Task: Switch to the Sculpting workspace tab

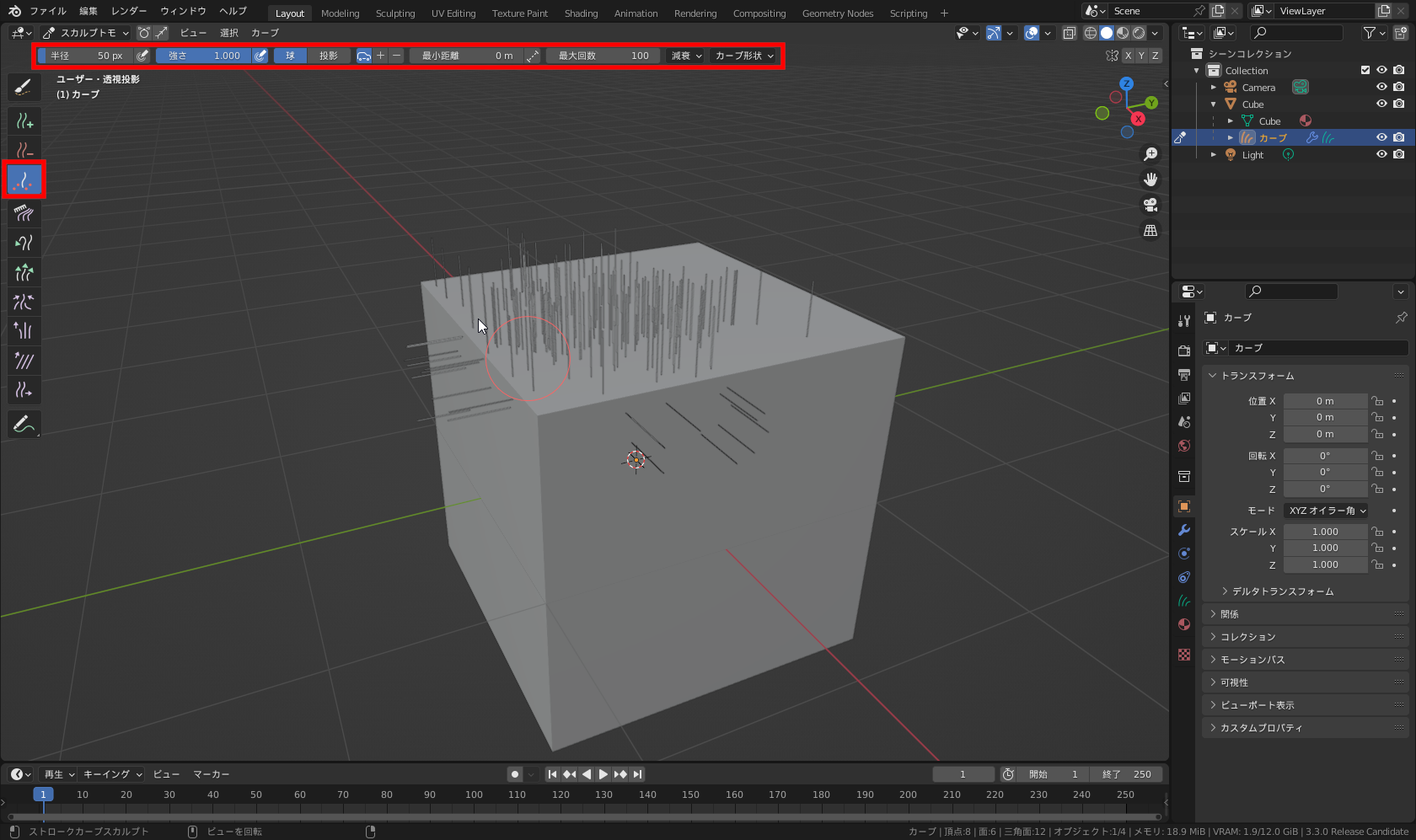Action: click(x=395, y=13)
